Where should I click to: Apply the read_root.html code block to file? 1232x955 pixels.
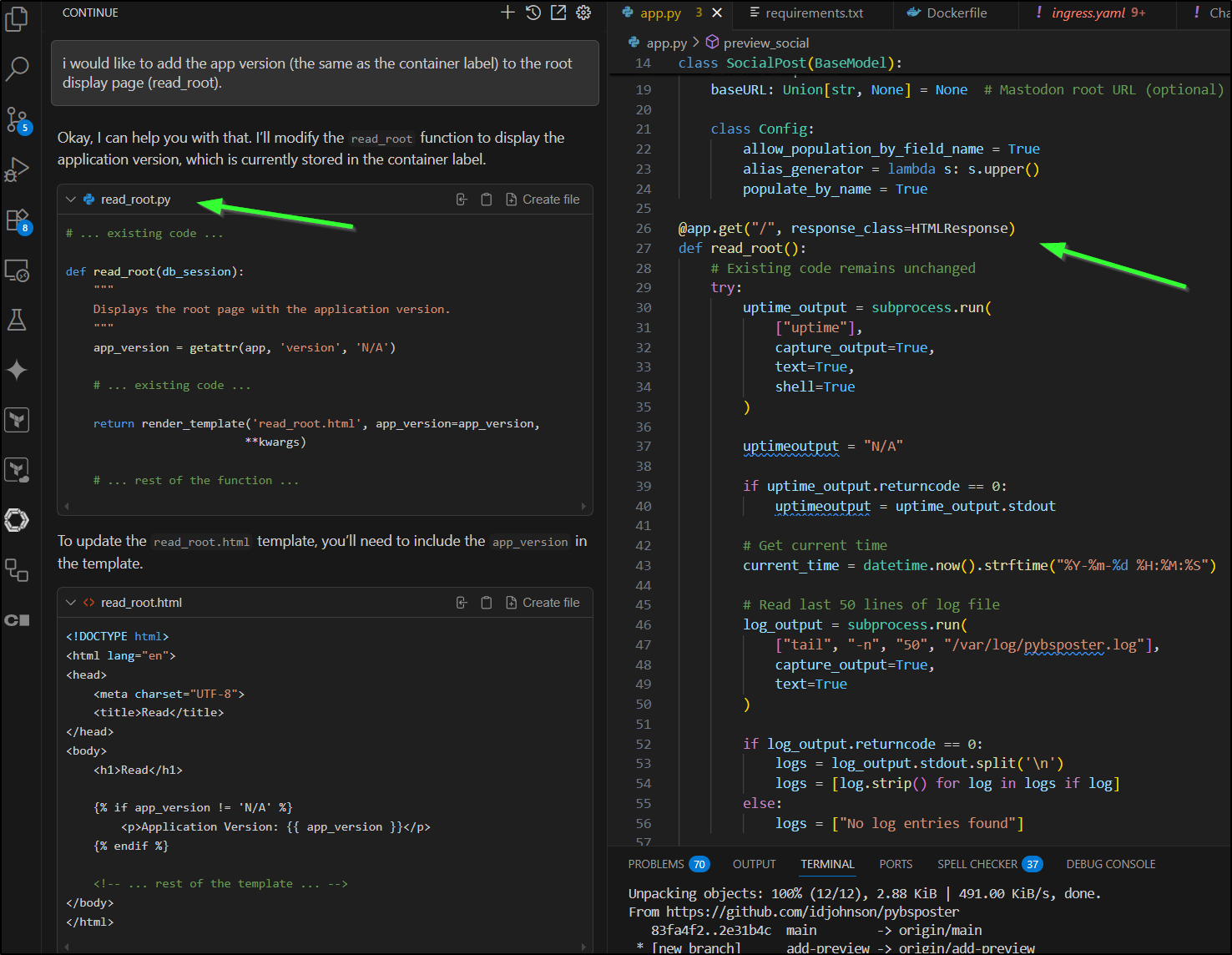click(x=462, y=603)
